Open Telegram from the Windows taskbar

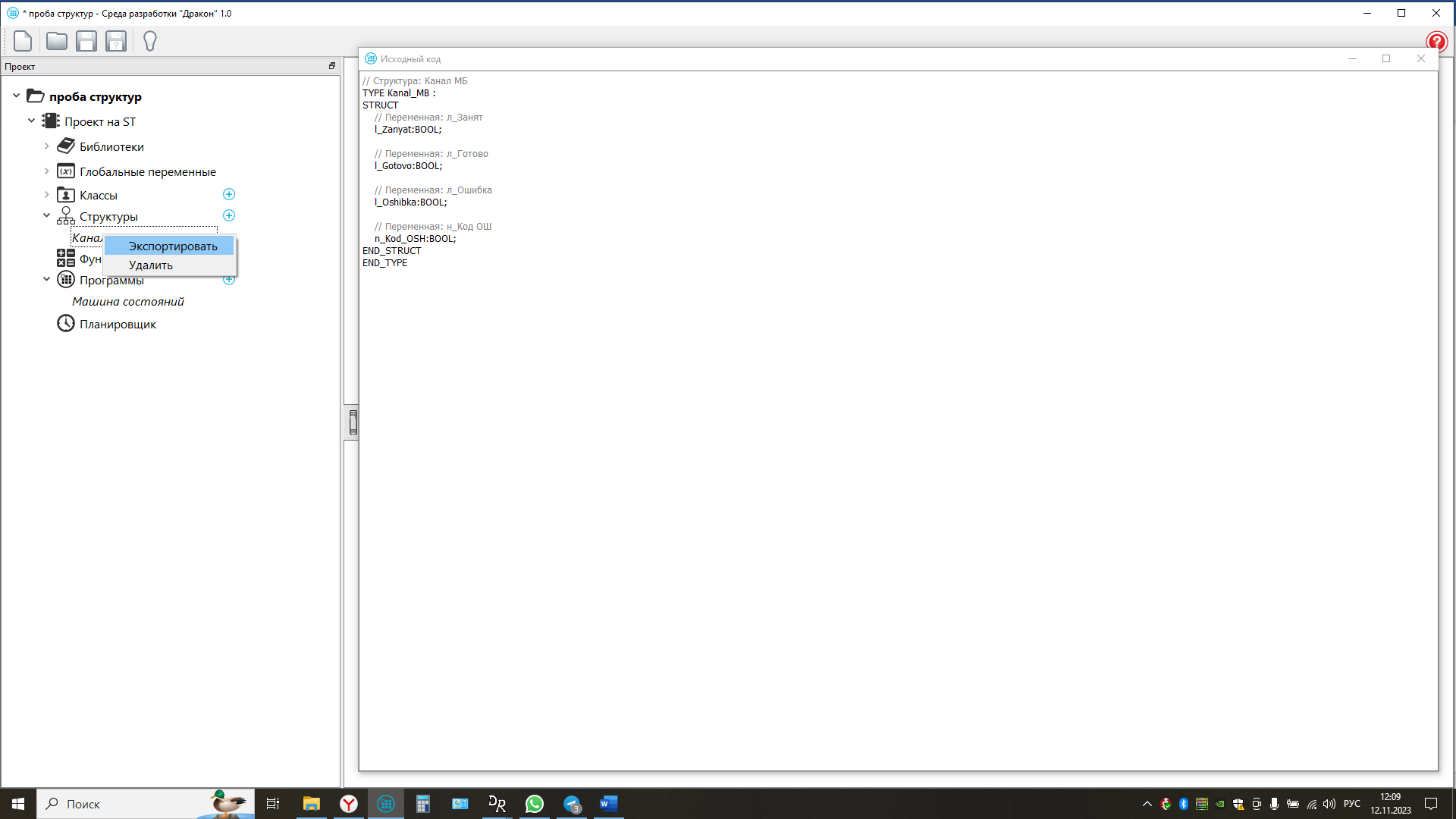pyautogui.click(x=572, y=804)
